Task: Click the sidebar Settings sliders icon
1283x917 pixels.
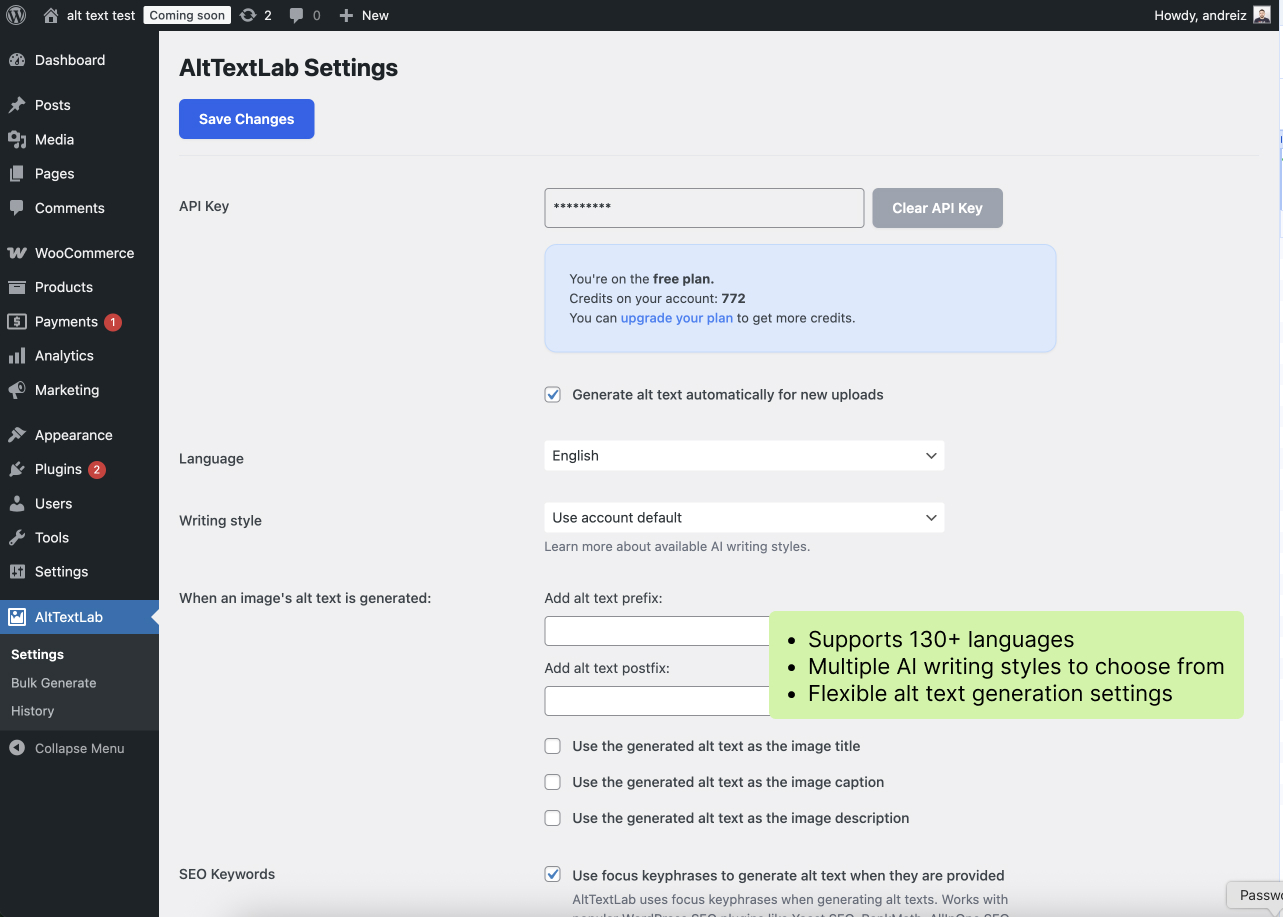Action: click(17, 572)
